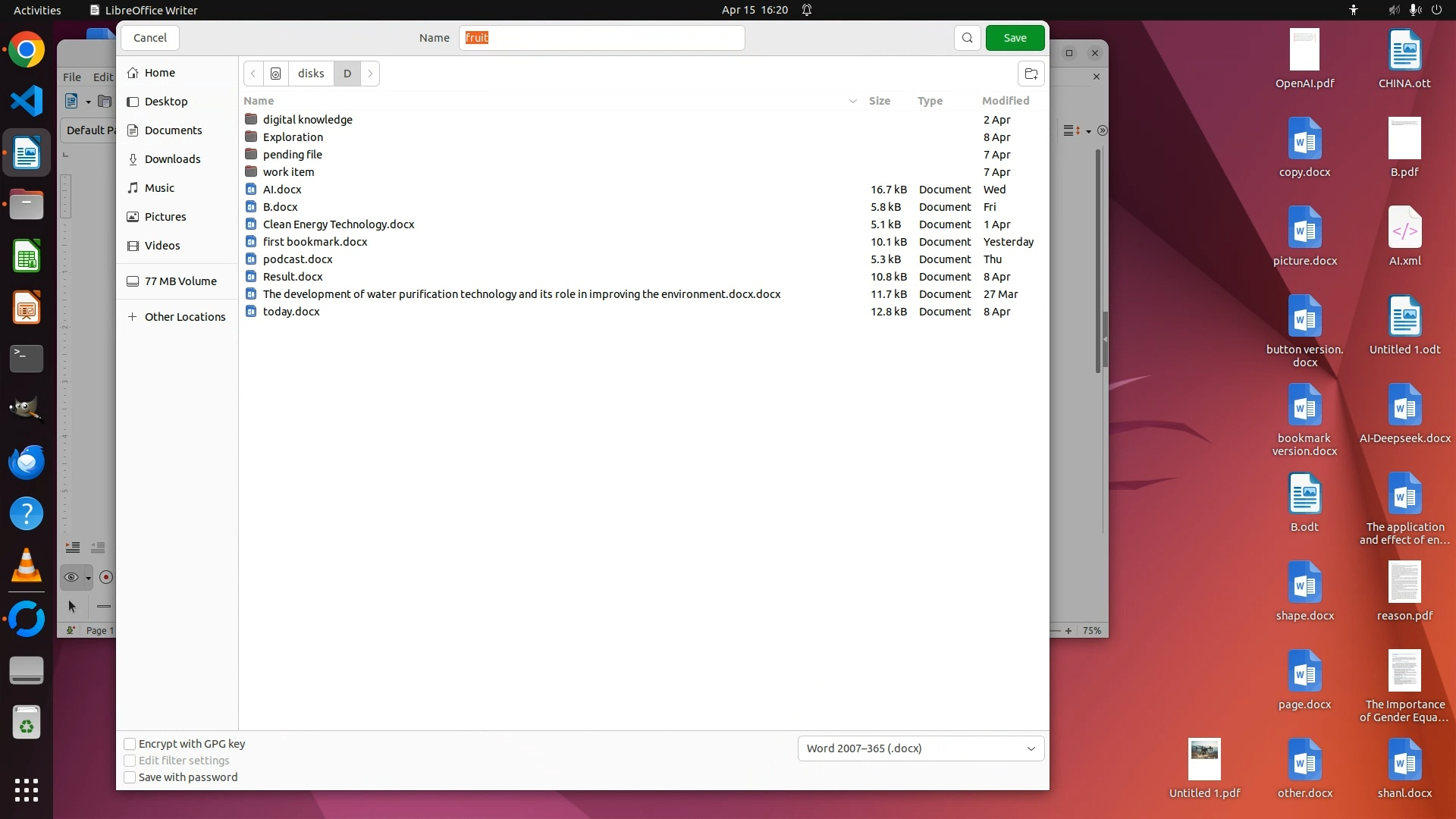Go back with the path bar left arrow
This screenshot has width=1456, height=819.
(x=253, y=74)
